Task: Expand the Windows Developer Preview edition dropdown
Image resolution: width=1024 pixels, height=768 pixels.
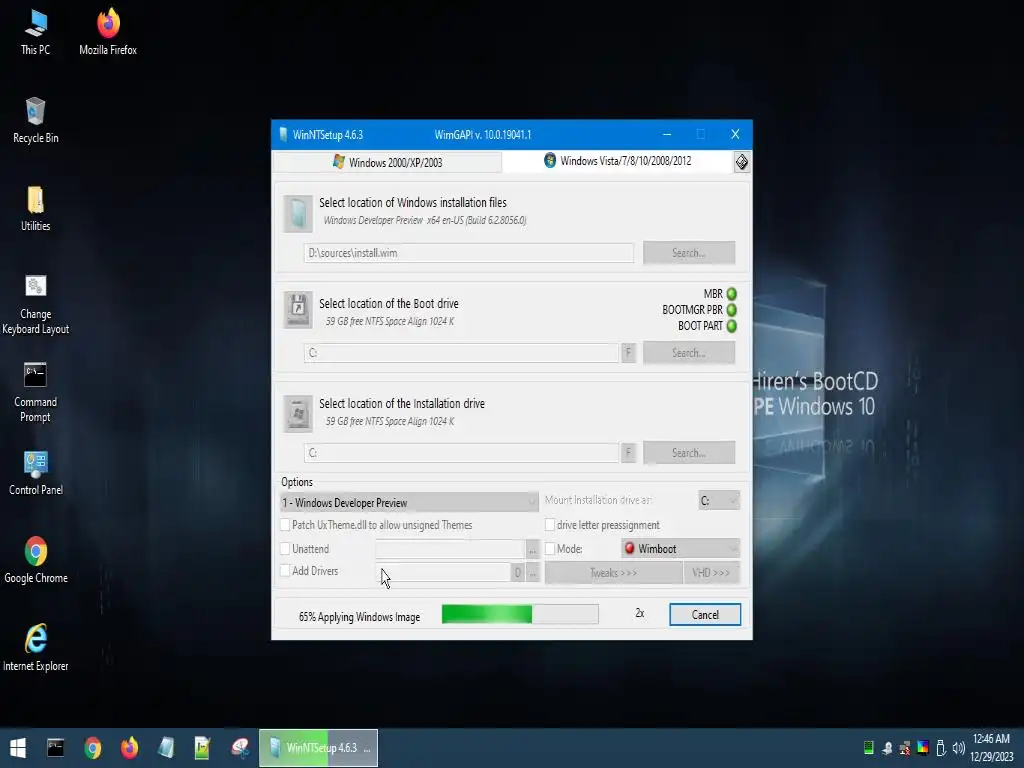Action: pos(409,502)
